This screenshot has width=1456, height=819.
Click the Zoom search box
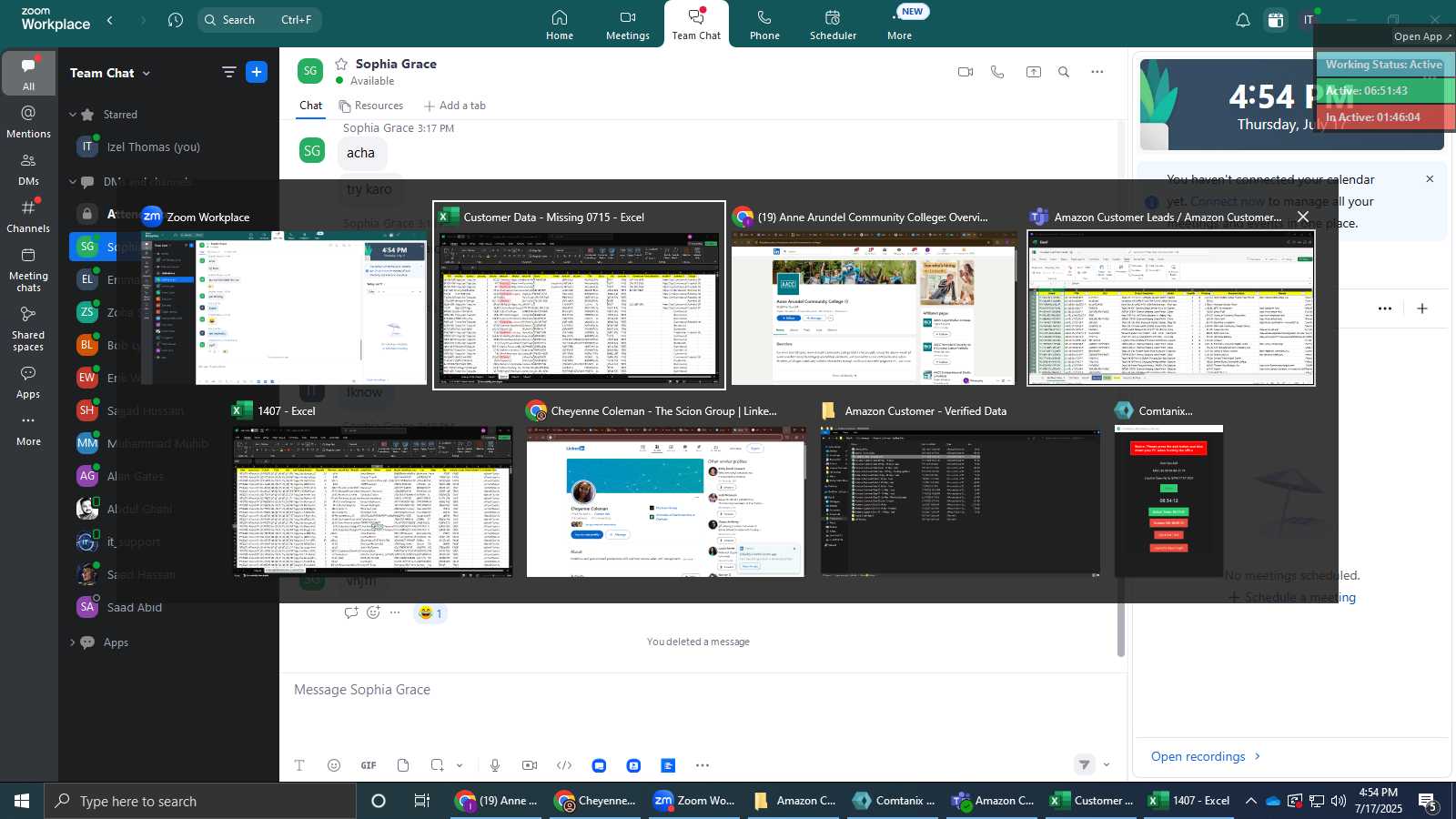point(259,19)
